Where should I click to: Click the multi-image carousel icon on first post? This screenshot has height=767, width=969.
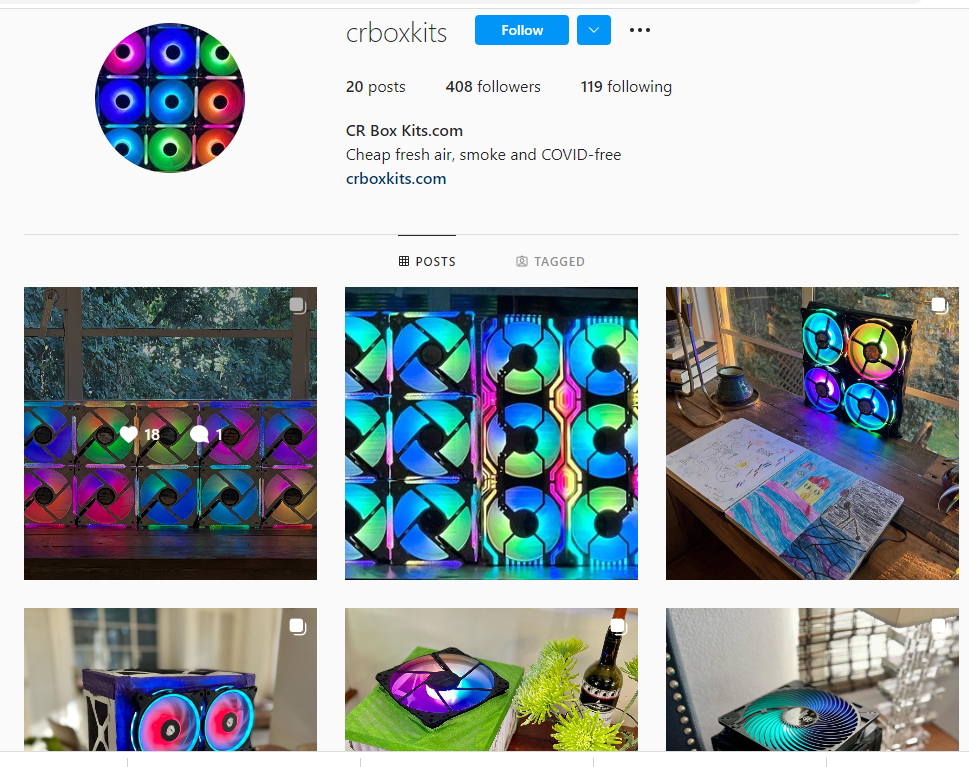[298, 305]
